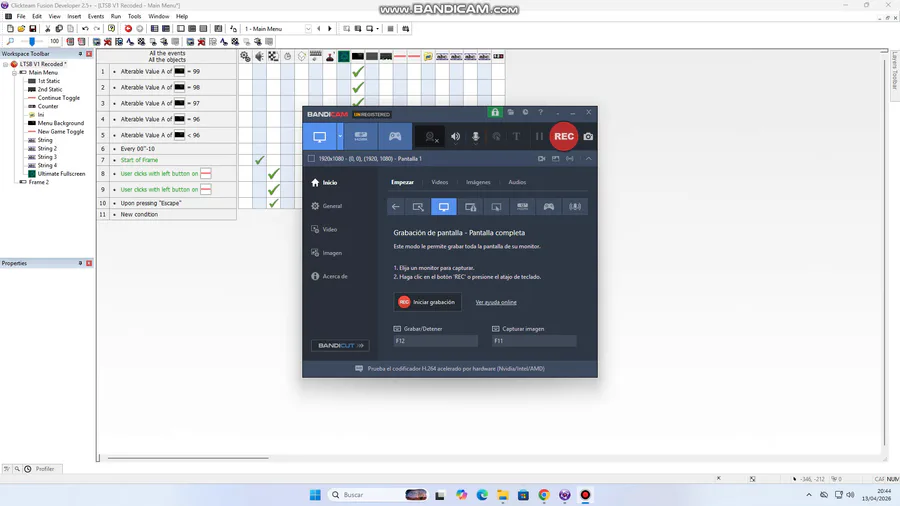The height and width of the screenshot is (506, 900).
Task: Select Bandicam screen recording mode button
Action: coord(320,137)
